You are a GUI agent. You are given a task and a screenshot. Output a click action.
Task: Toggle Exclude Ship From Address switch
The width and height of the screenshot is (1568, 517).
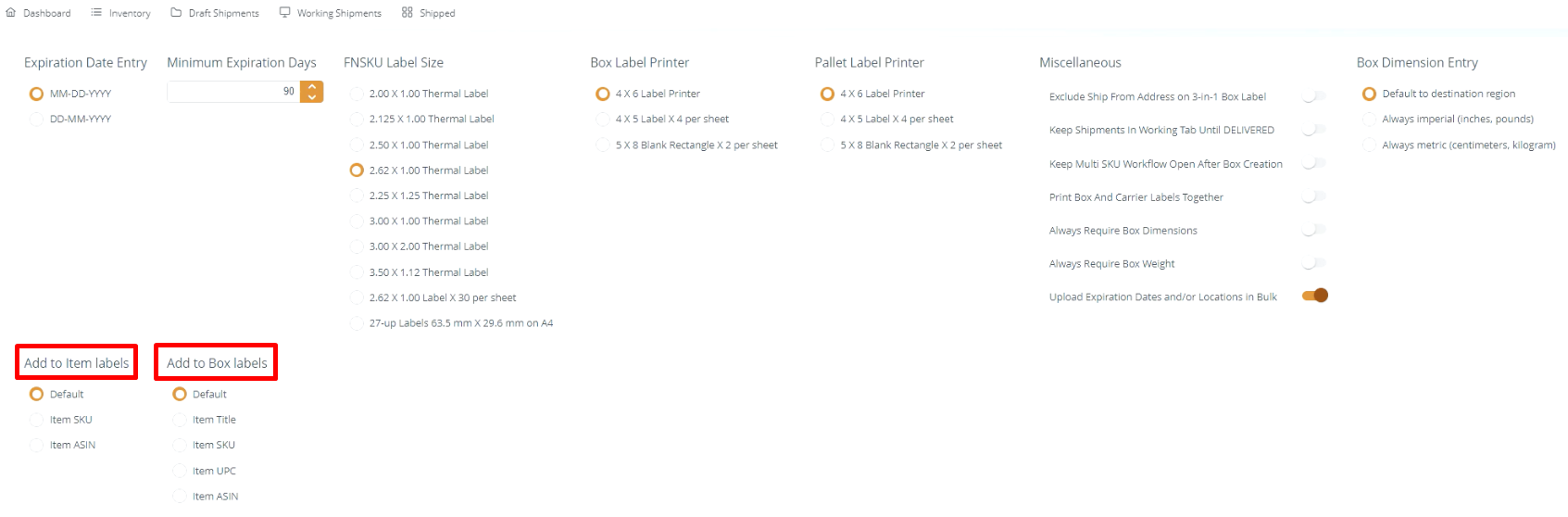pyautogui.click(x=1314, y=96)
